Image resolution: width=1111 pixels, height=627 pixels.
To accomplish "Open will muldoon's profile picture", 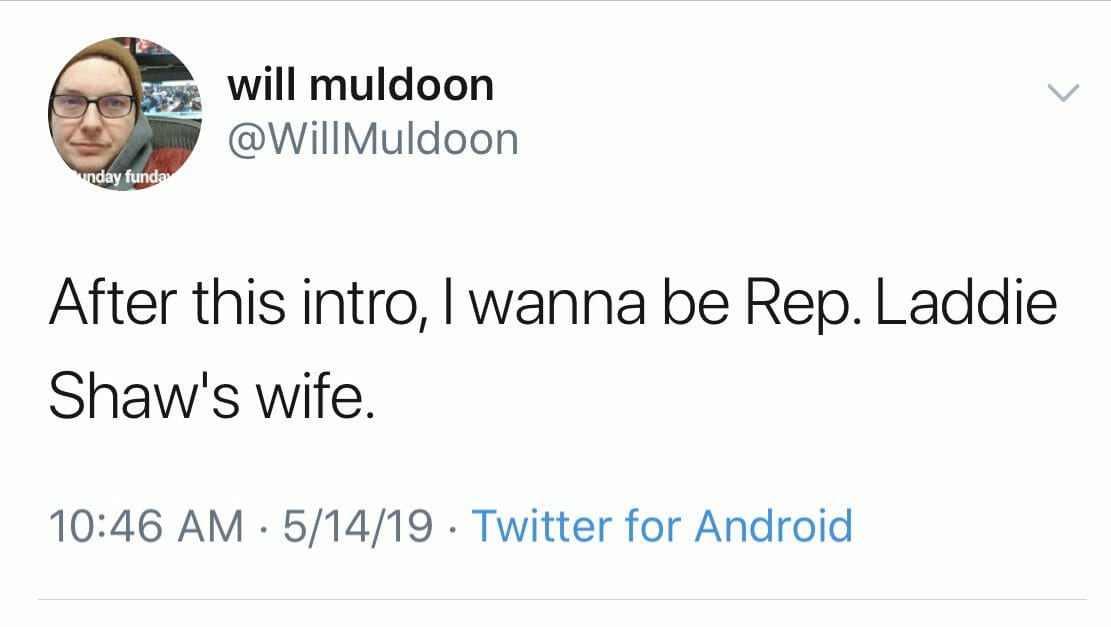I will pyautogui.click(x=125, y=113).
